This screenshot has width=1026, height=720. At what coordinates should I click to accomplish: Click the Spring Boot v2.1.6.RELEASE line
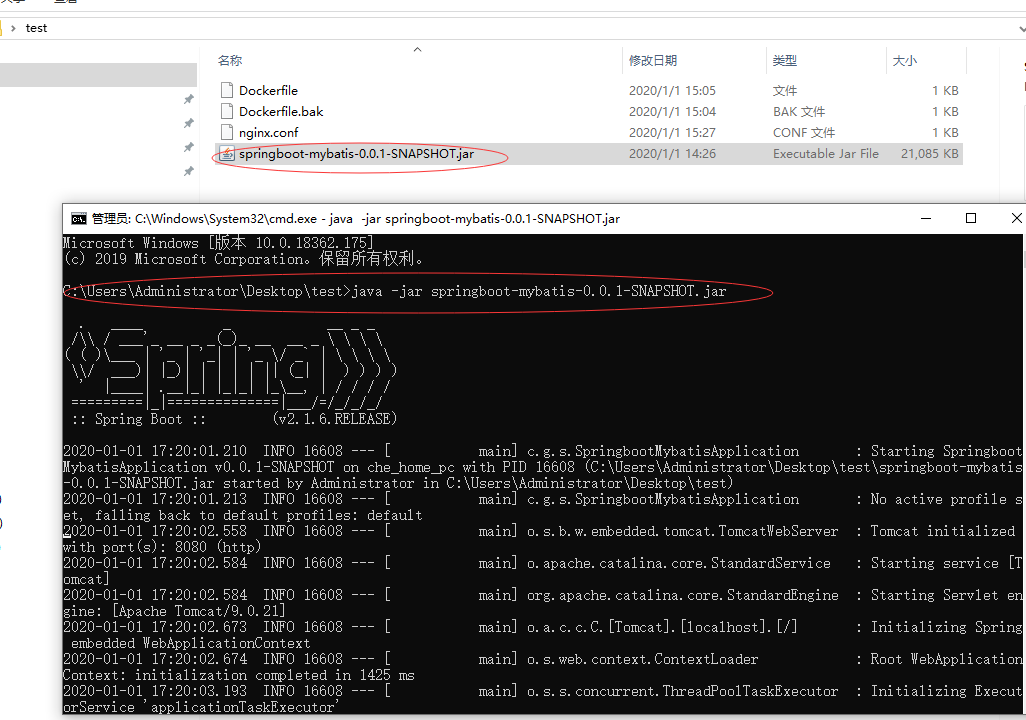coord(234,419)
